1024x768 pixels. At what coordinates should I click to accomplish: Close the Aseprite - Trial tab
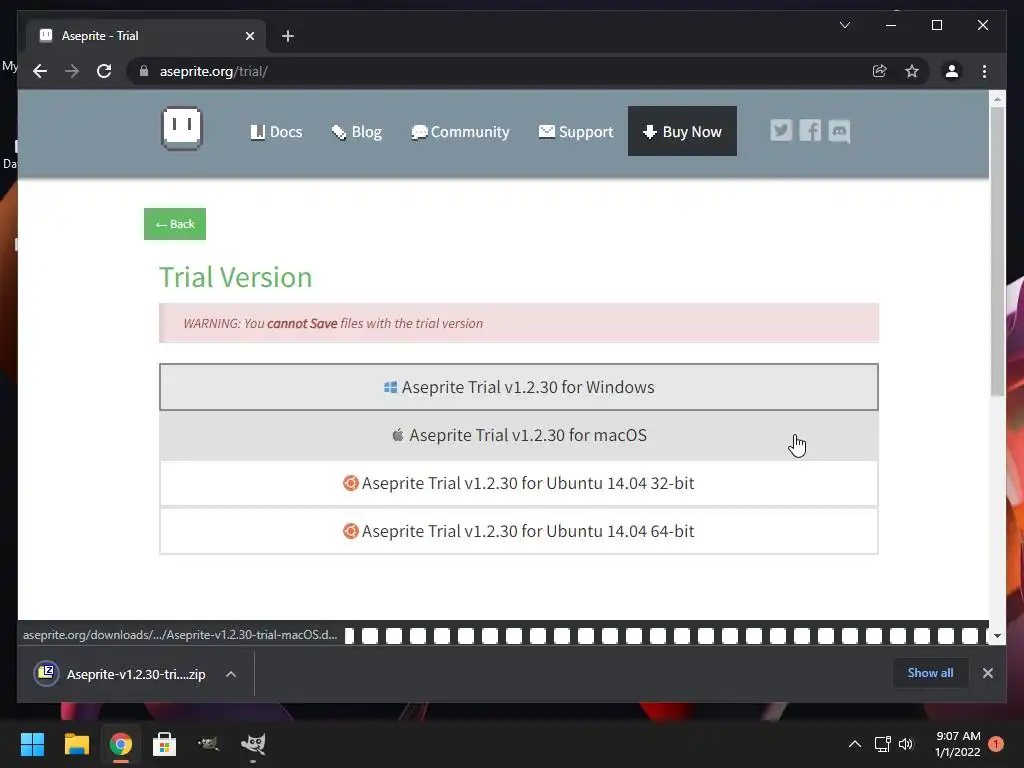tap(249, 36)
